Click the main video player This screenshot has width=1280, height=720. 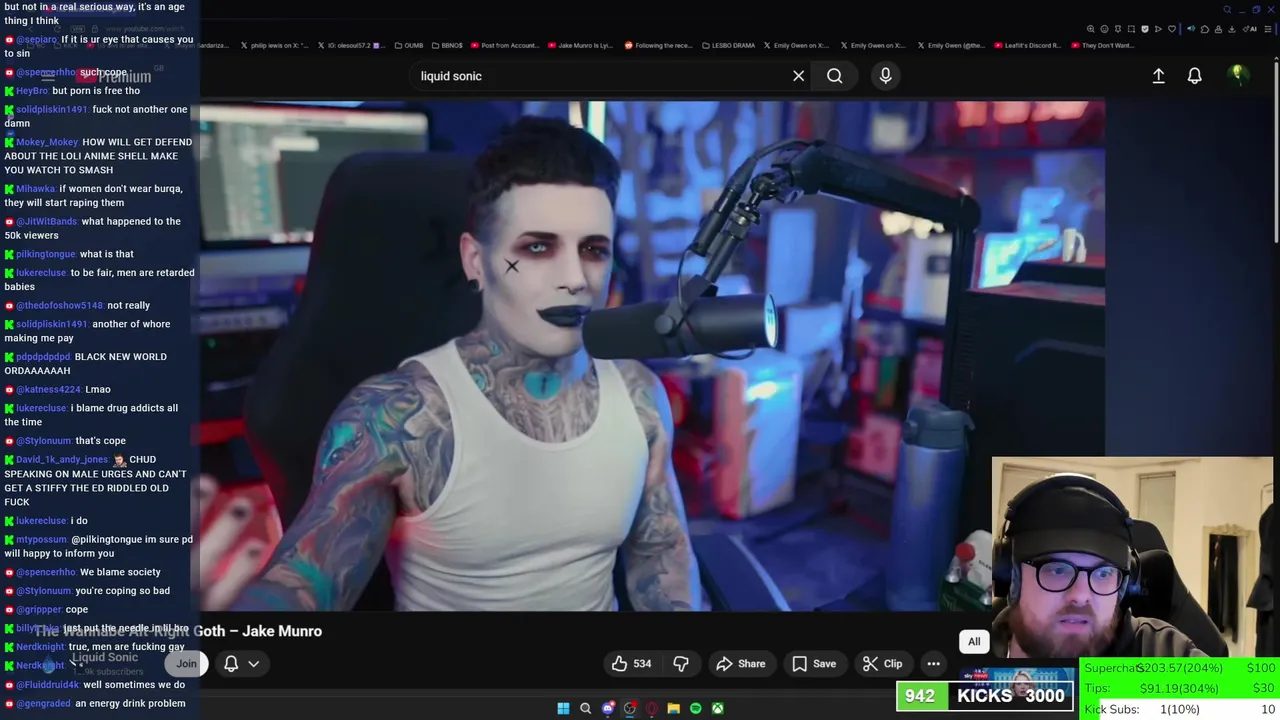click(x=652, y=355)
